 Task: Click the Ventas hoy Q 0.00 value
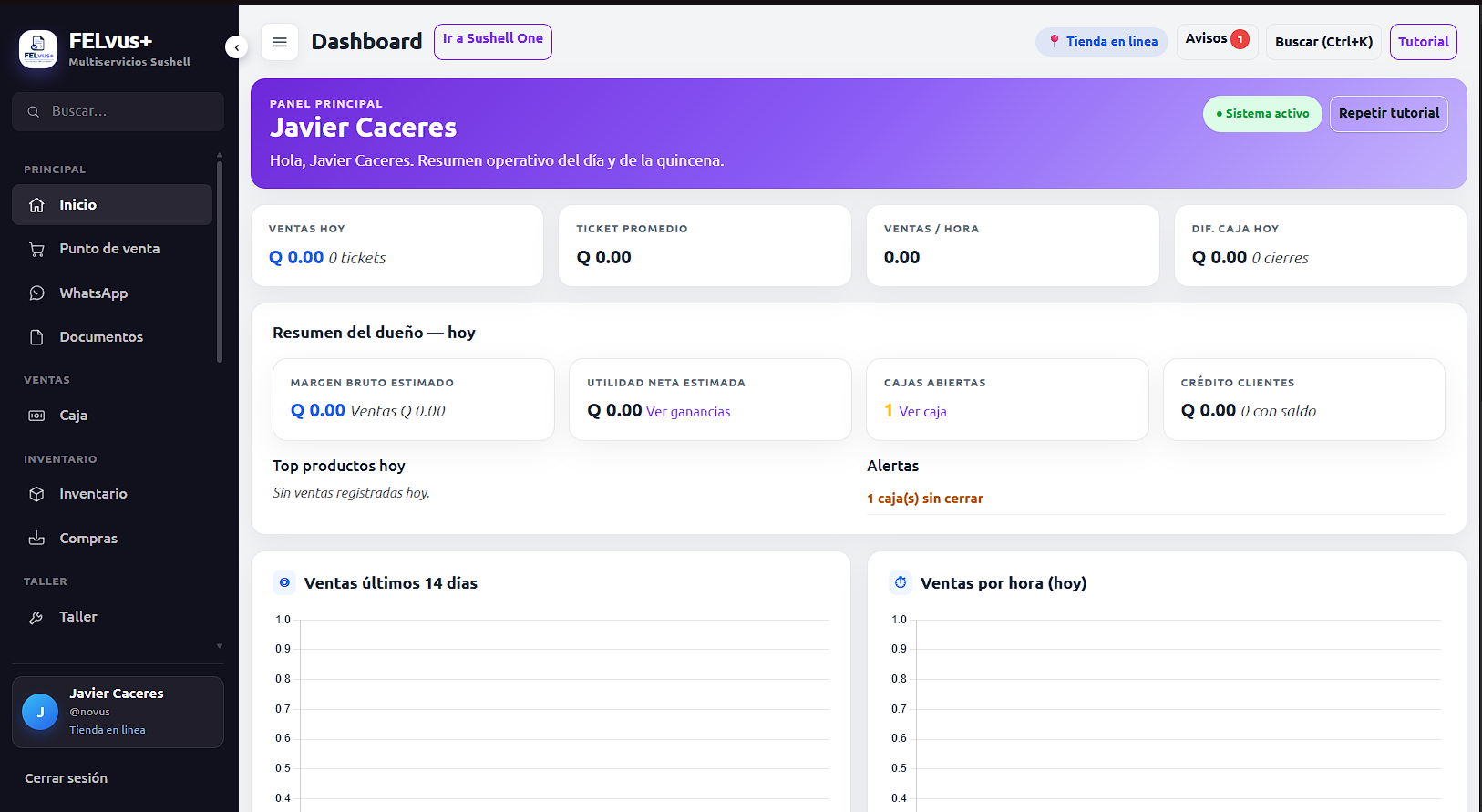[x=296, y=258]
